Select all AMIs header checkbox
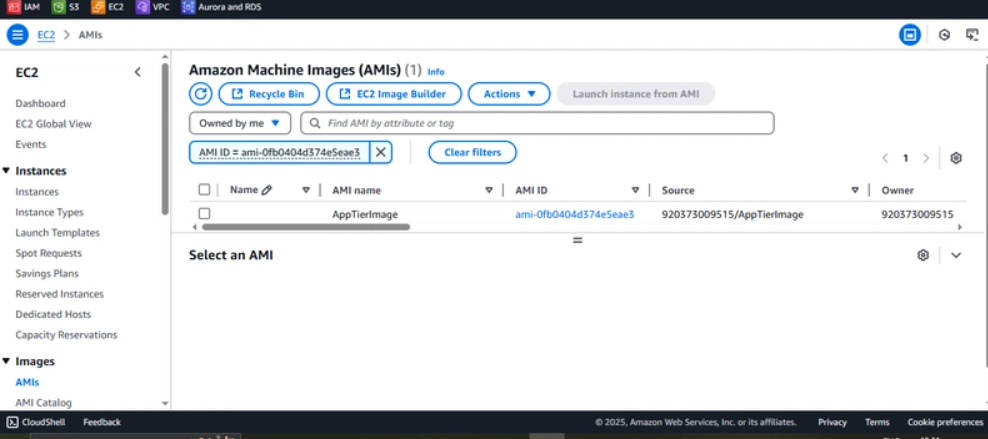This screenshot has height=439, width=988. tap(204, 190)
